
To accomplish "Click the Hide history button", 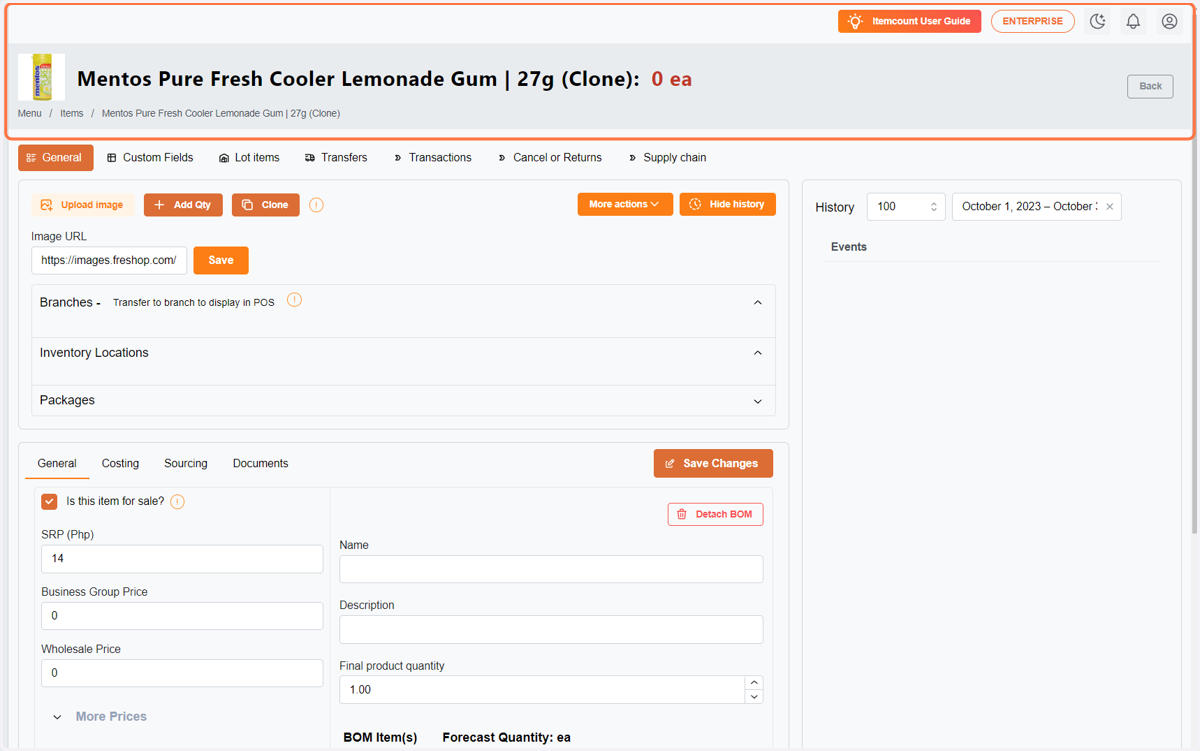I will [x=727, y=204].
